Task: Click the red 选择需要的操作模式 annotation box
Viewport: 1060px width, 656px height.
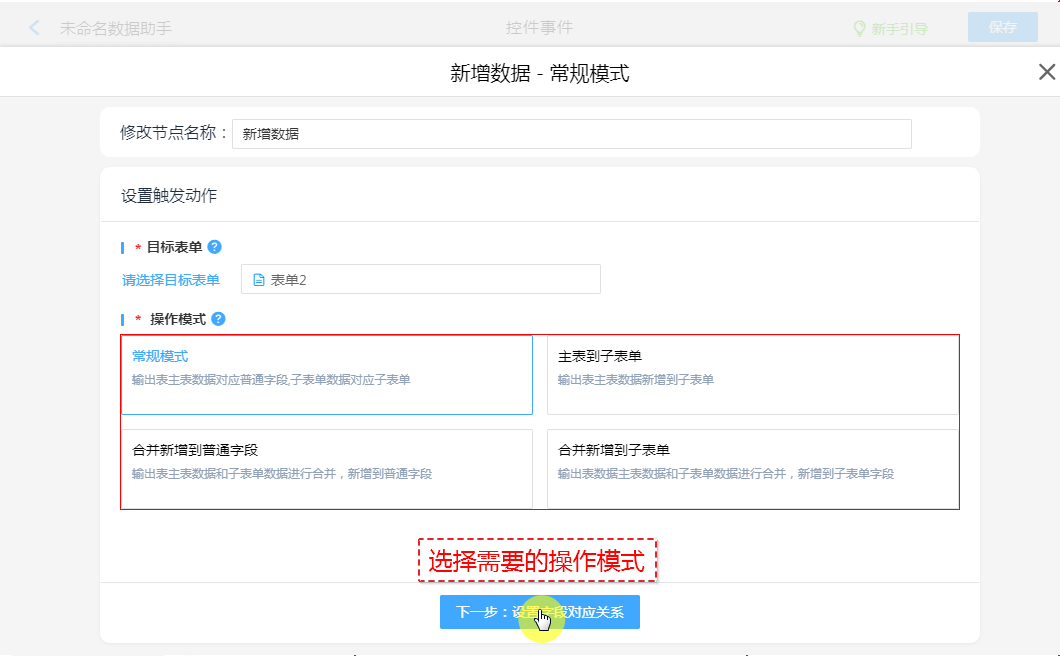Action: [x=537, y=561]
